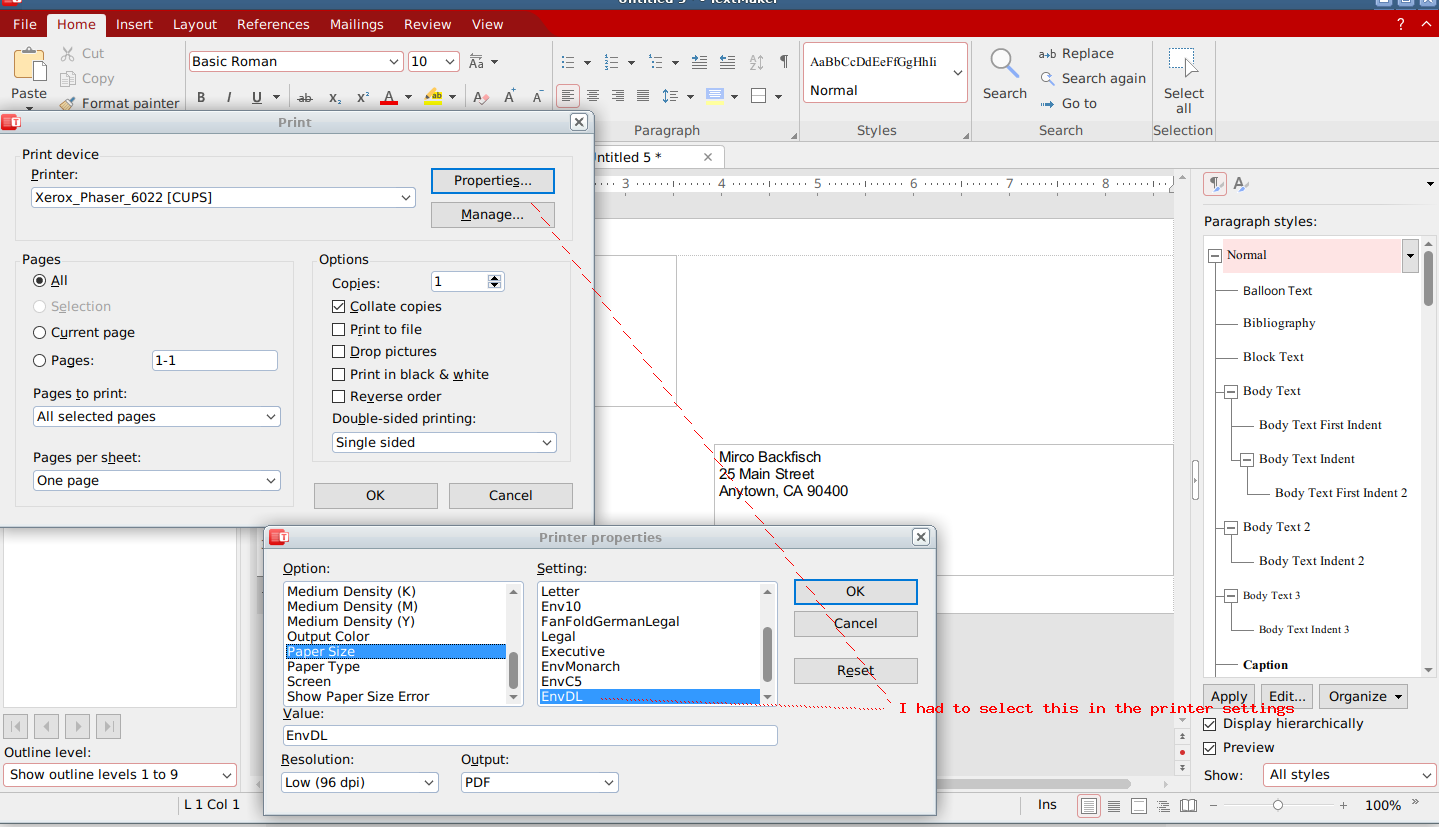Check Print in black & white
The width and height of the screenshot is (1439, 827).
click(x=339, y=374)
